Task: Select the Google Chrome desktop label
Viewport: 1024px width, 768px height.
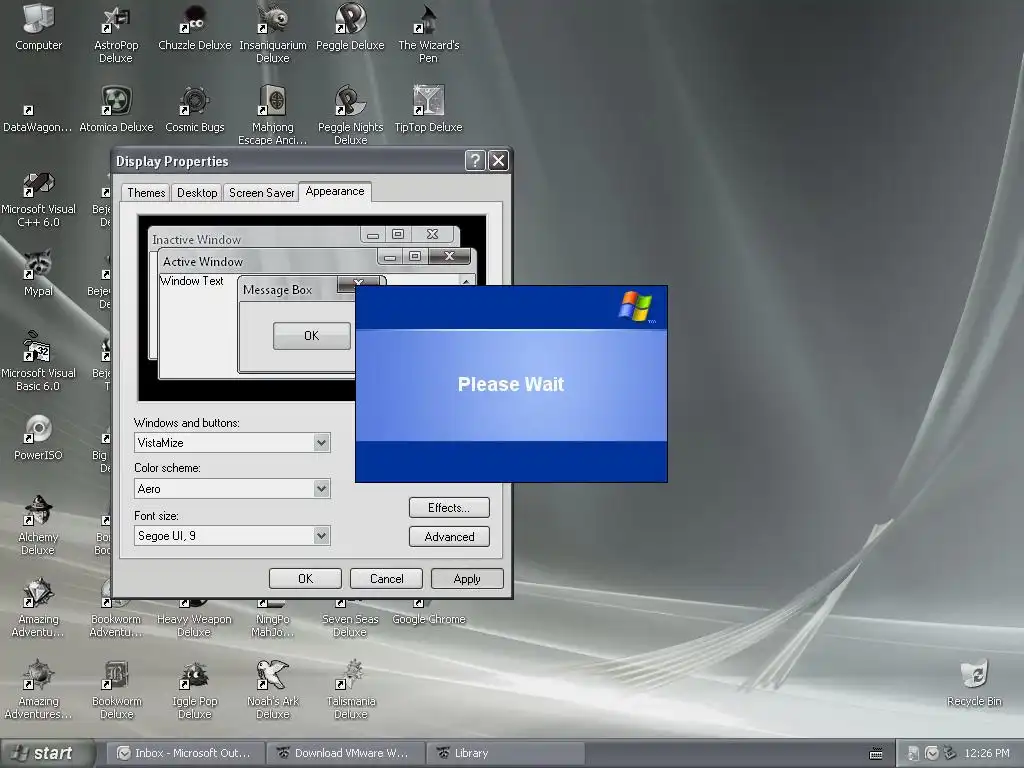Action: point(428,619)
